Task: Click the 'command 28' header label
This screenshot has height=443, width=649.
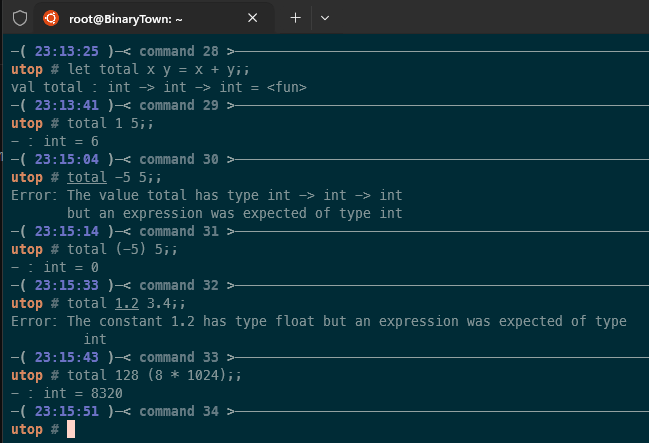Action: click(180, 51)
